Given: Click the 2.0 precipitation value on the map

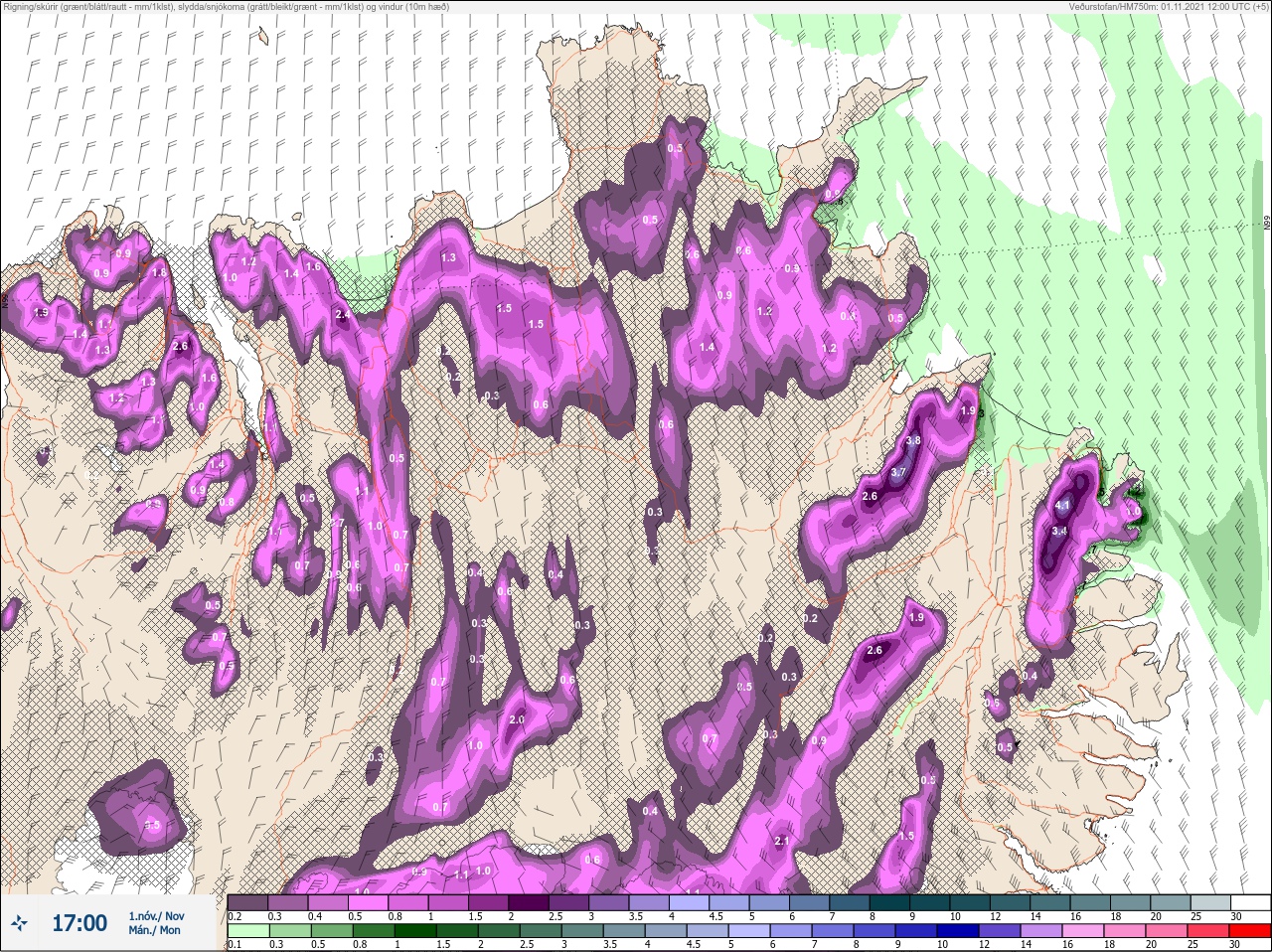Looking at the screenshot, I should tap(517, 719).
